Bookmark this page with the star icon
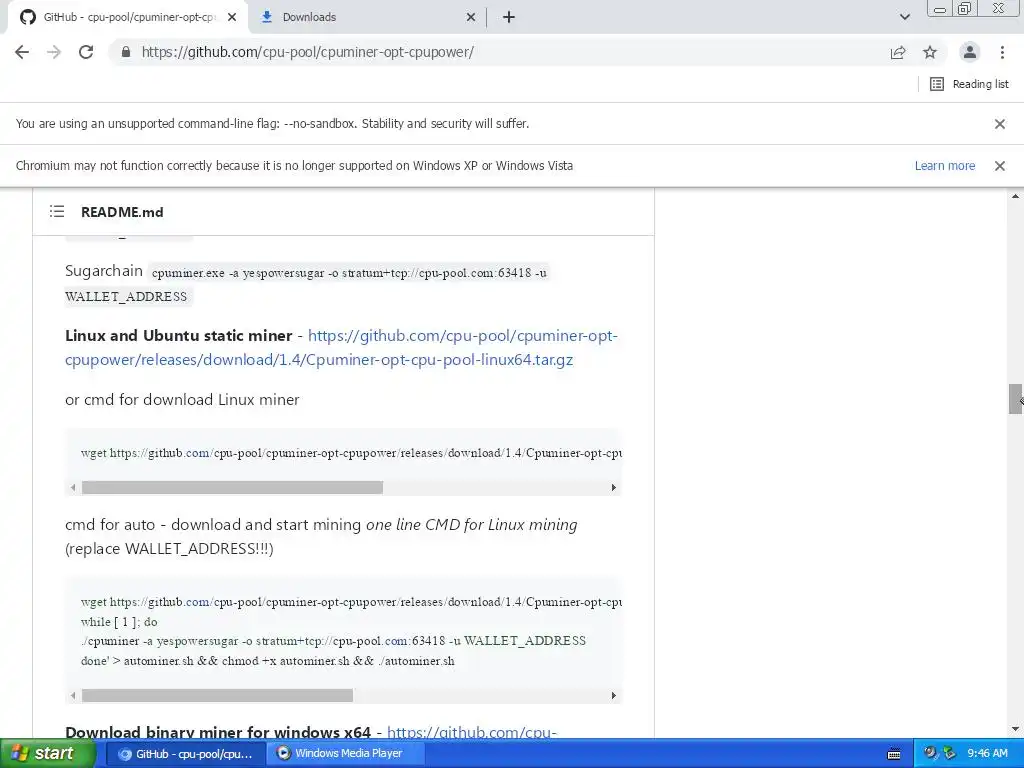The height and width of the screenshot is (768, 1024). pyautogui.click(x=930, y=52)
